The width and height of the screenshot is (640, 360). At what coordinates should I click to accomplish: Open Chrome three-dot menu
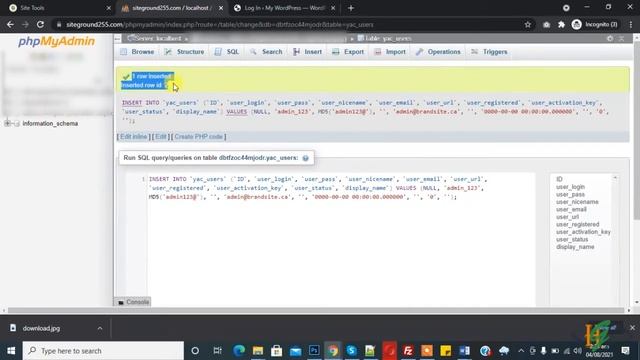click(x=631, y=24)
